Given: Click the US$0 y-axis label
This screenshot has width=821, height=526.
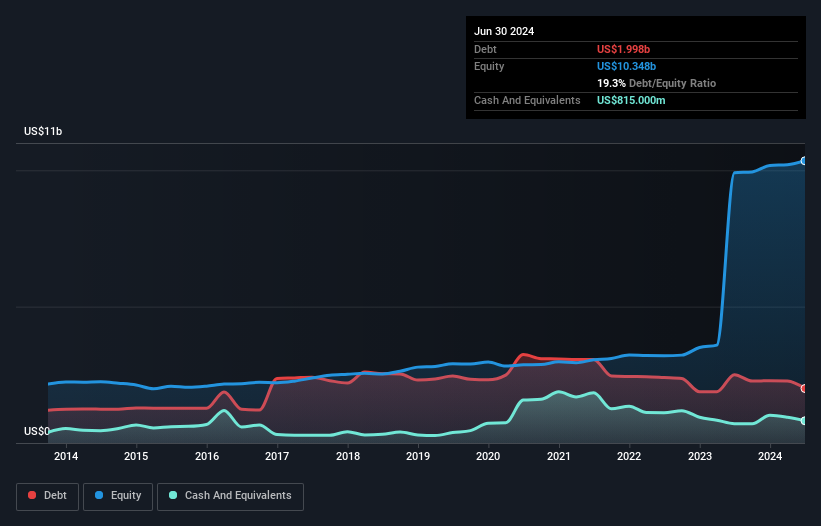Looking at the screenshot, I should (x=37, y=431).
